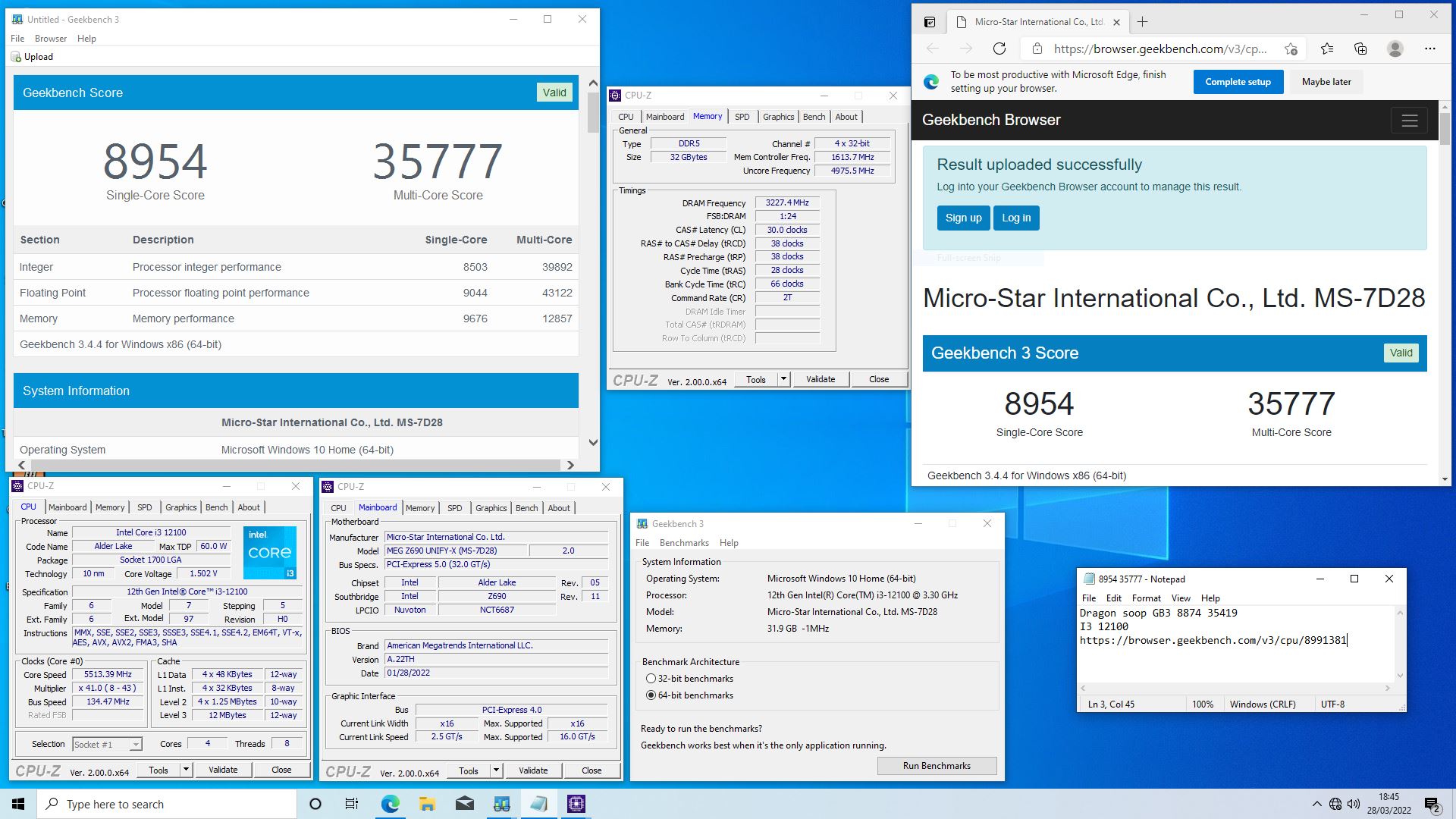The width and height of the screenshot is (1456, 819).
Task: Open Socket #1 selection dropdown
Action: [107, 744]
